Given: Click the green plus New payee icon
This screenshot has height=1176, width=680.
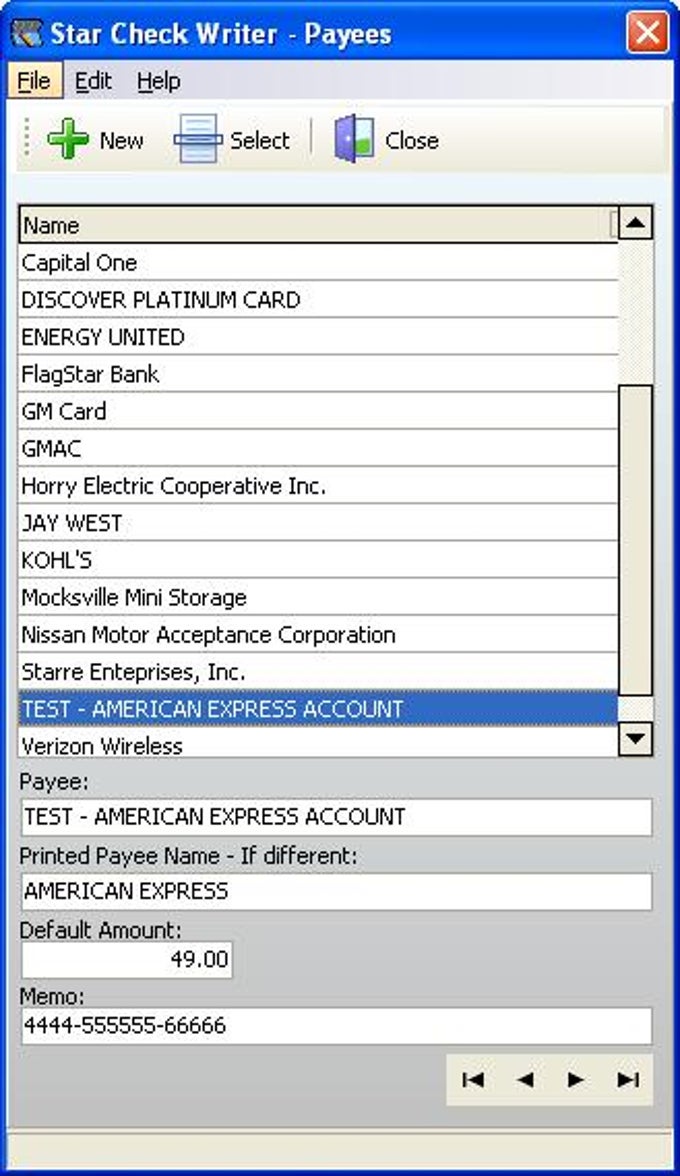Looking at the screenshot, I should tap(67, 139).
